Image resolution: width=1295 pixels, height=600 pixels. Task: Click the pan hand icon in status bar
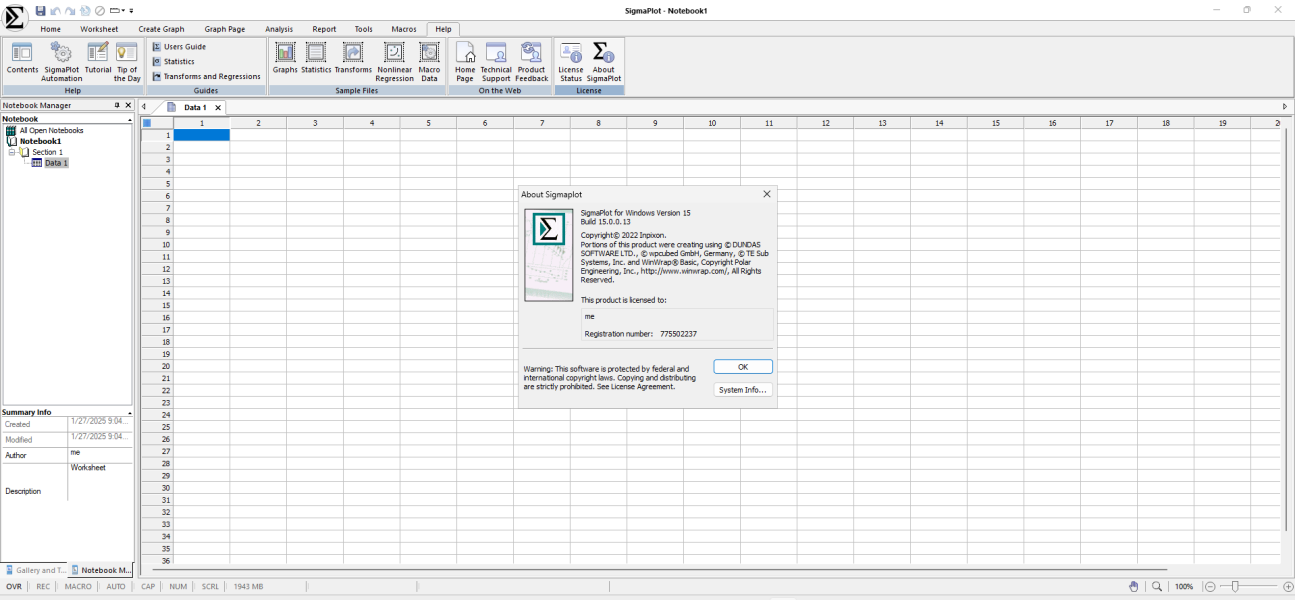pos(1134,587)
